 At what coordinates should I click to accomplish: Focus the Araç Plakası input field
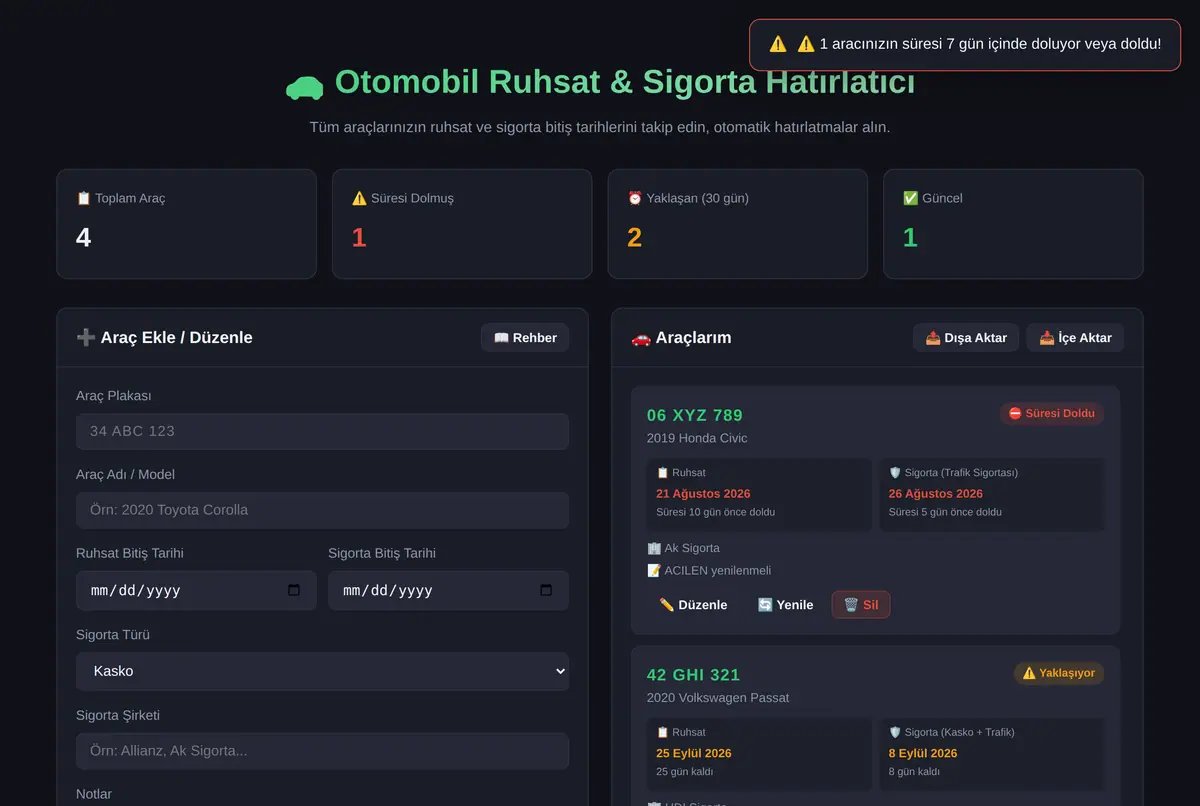tap(322, 431)
